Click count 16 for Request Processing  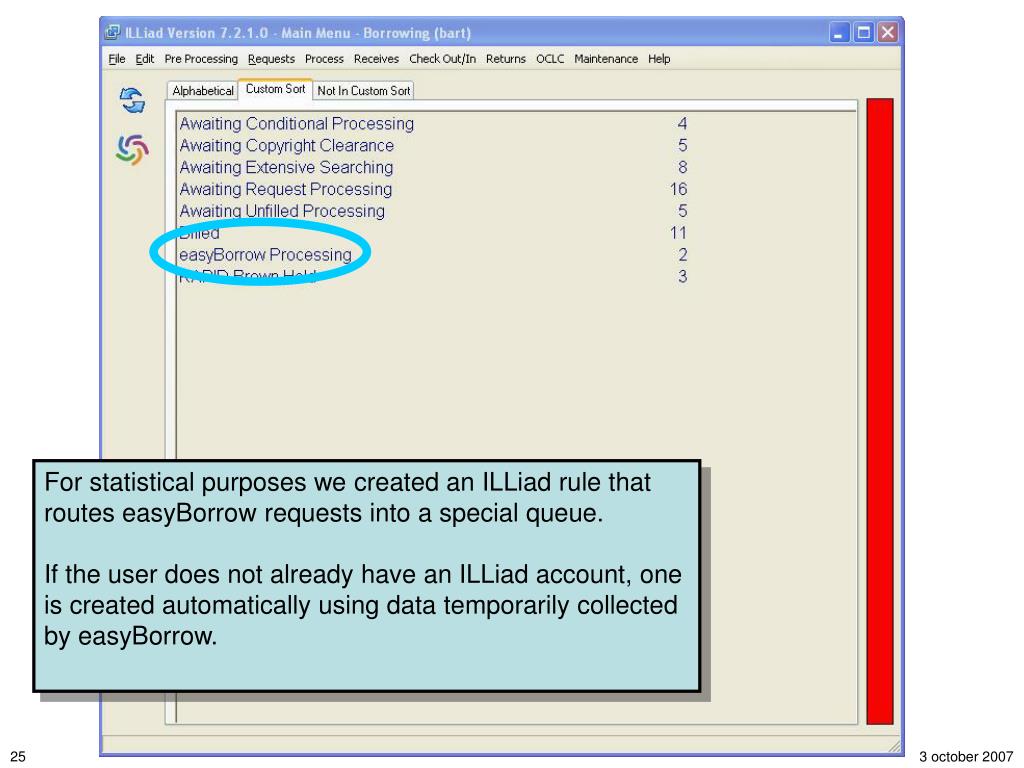click(x=678, y=189)
